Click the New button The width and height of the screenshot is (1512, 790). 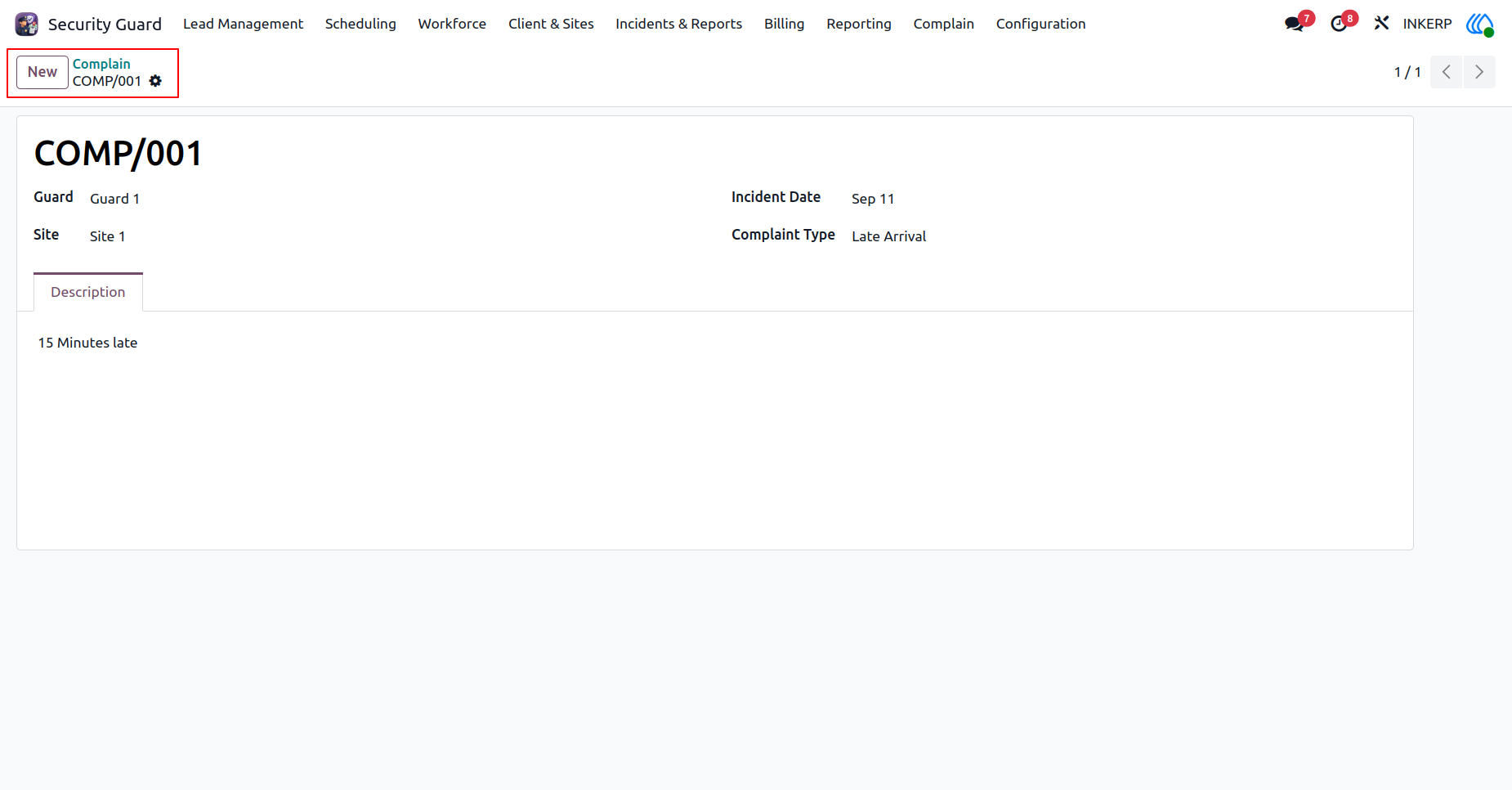(42, 72)
